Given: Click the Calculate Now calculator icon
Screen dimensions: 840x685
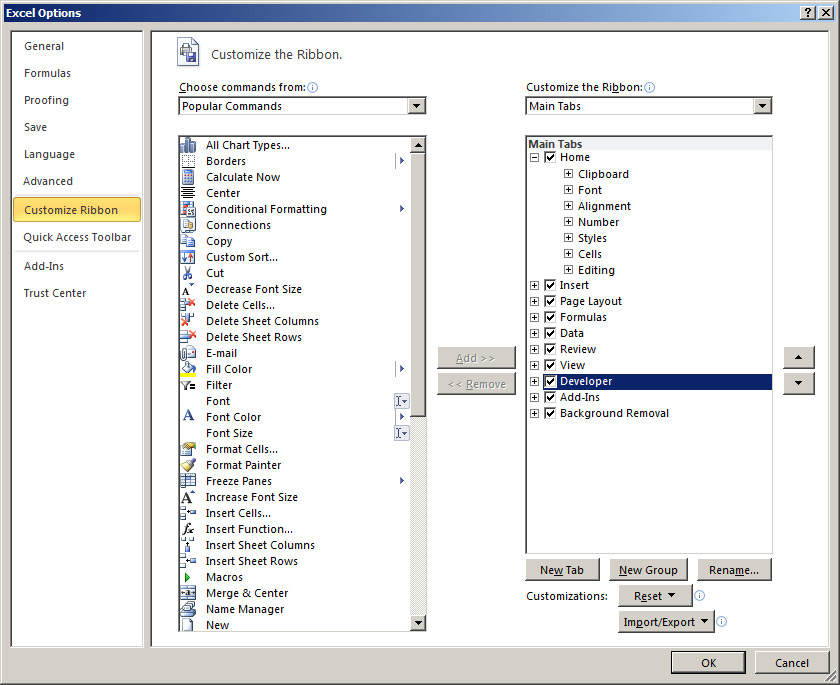Looking at the screenshot, I should 188,177.
